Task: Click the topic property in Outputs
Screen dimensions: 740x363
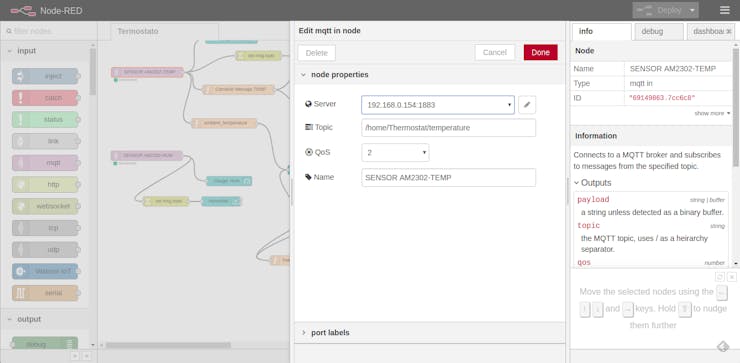Action: tap(589, 226)
